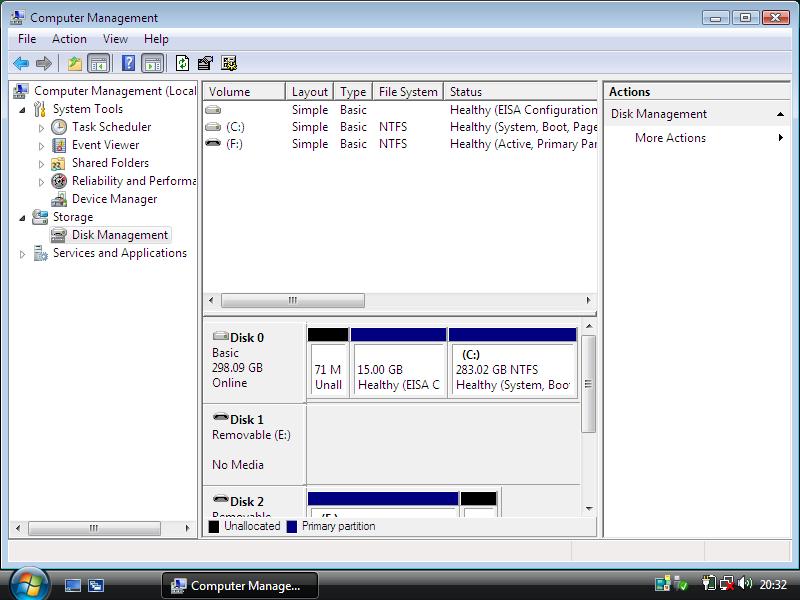Image resolution: width=800 pixels, height=600 pixels.
Task: Collapse the Storage tree node
Action: click(x=22, y=218)
